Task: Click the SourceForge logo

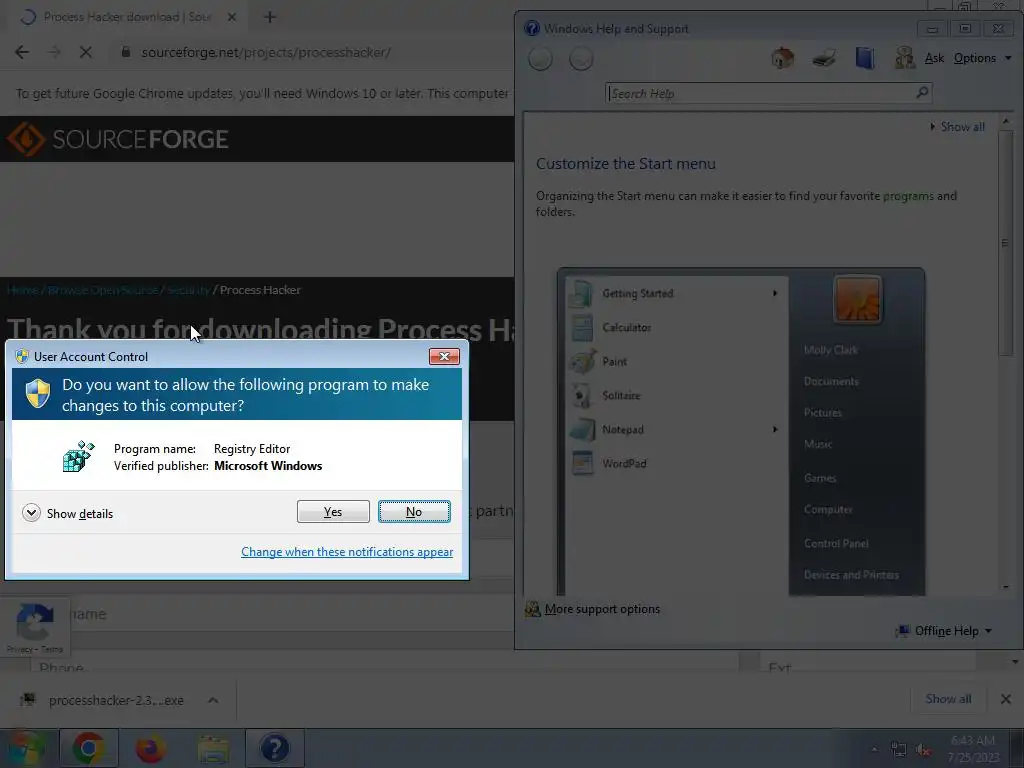Action: pos(118,138)
